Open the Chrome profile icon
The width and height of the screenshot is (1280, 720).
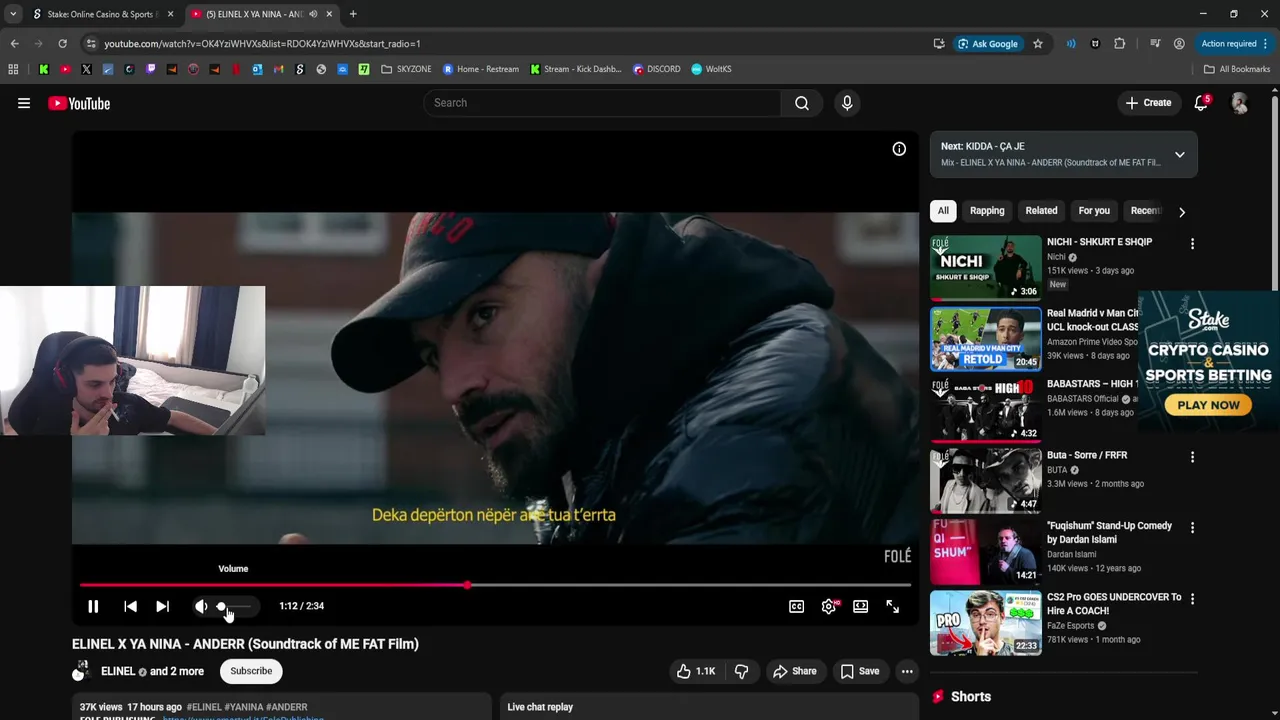point(1179,43)
